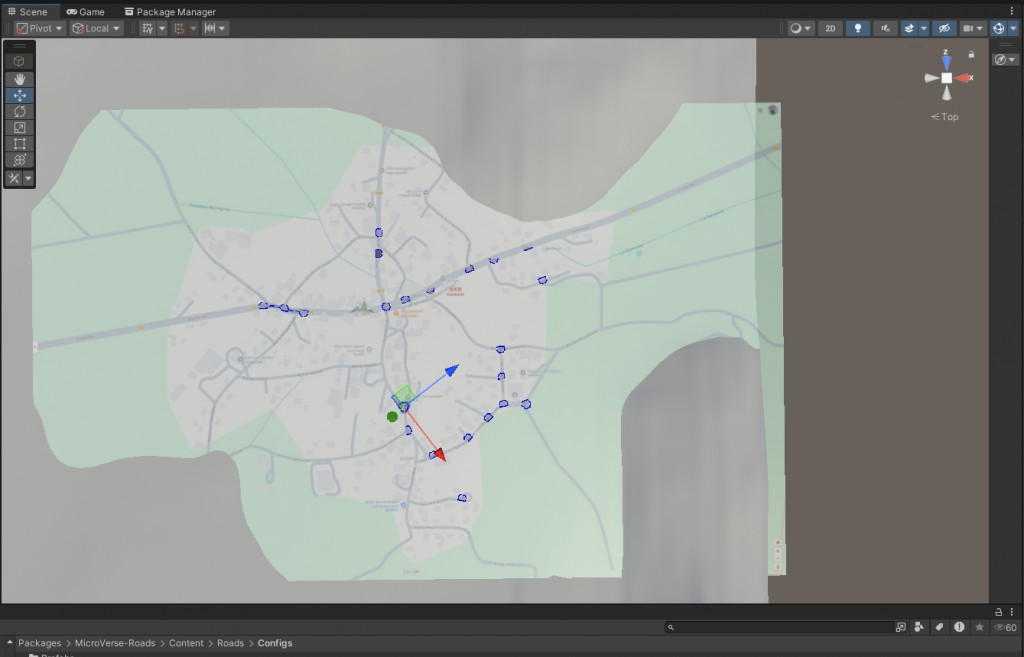Open the Local handle rotation dropdown
1024x657 pixels.
coord(97,28)
